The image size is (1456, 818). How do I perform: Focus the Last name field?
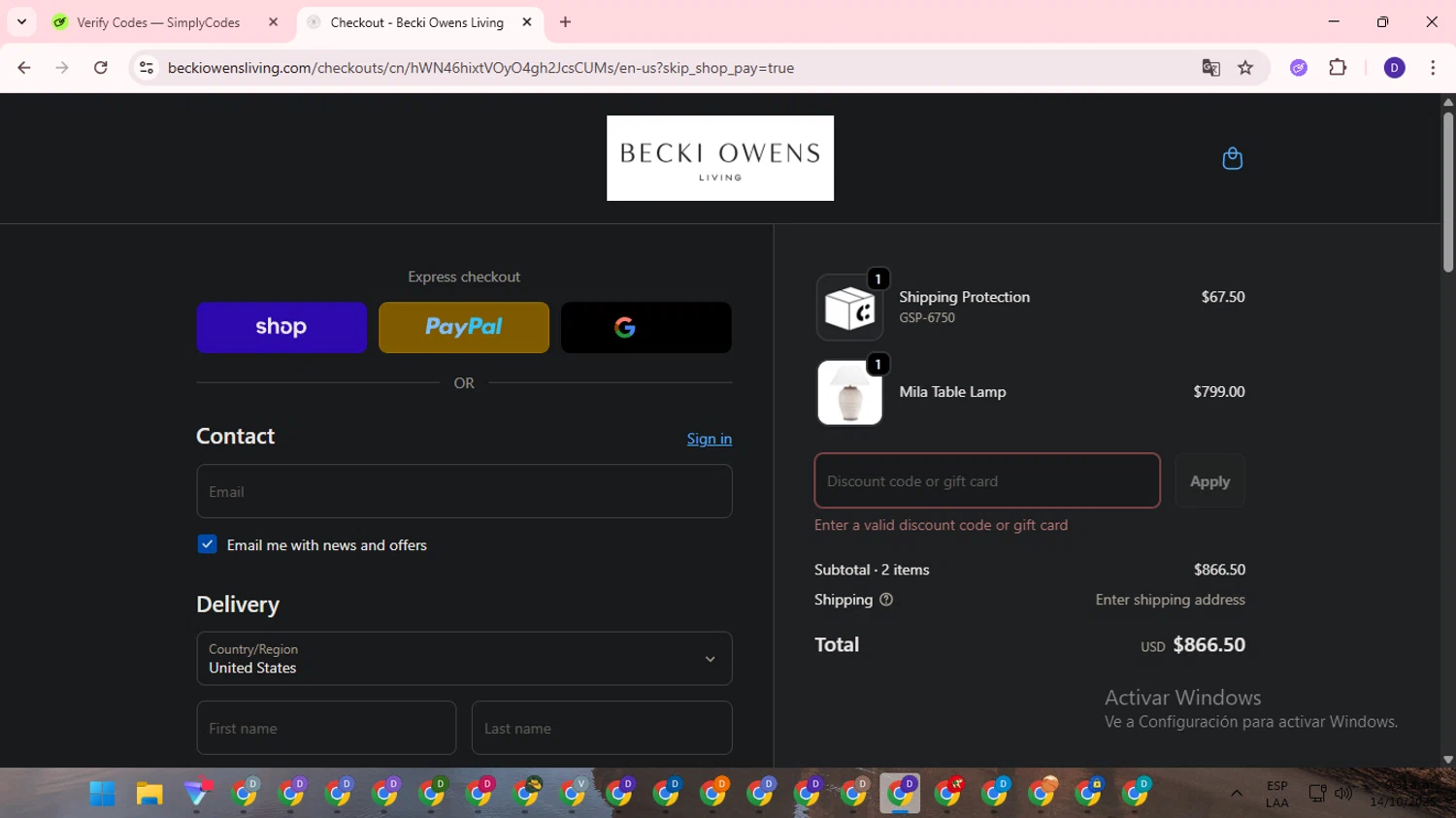602,728
